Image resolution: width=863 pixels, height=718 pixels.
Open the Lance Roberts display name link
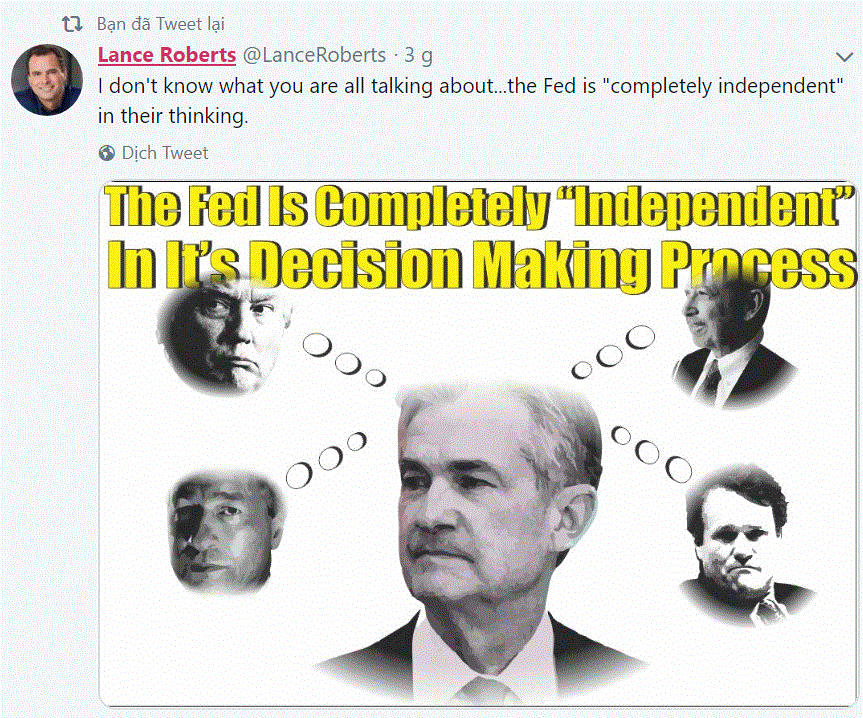[167, 55]
